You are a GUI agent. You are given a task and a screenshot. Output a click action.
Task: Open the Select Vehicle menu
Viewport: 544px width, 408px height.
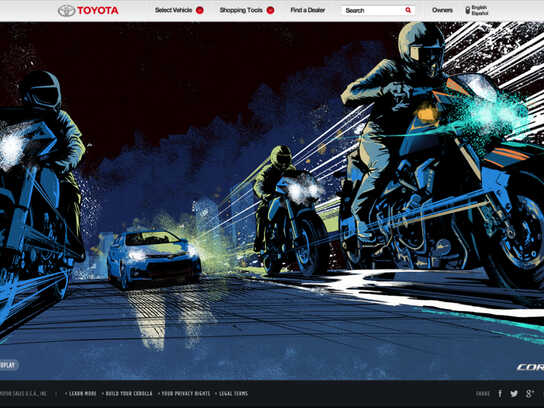tap(173, 10)
